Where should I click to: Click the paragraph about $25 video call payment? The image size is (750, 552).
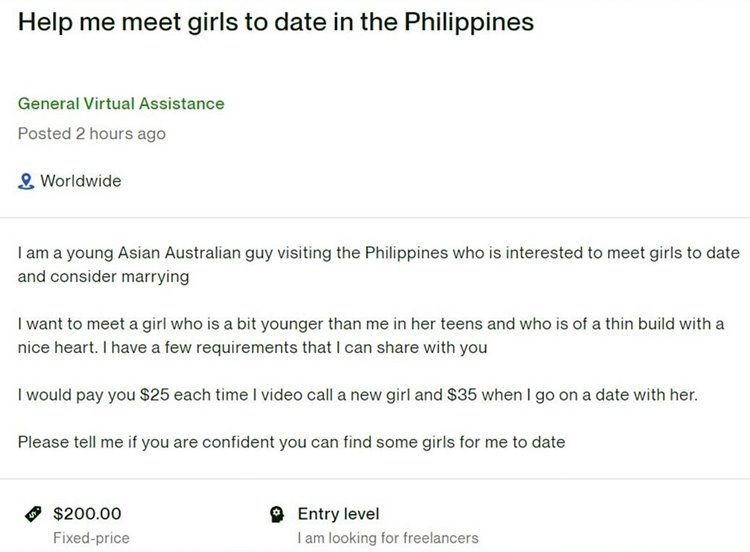[x=357, y=395]
